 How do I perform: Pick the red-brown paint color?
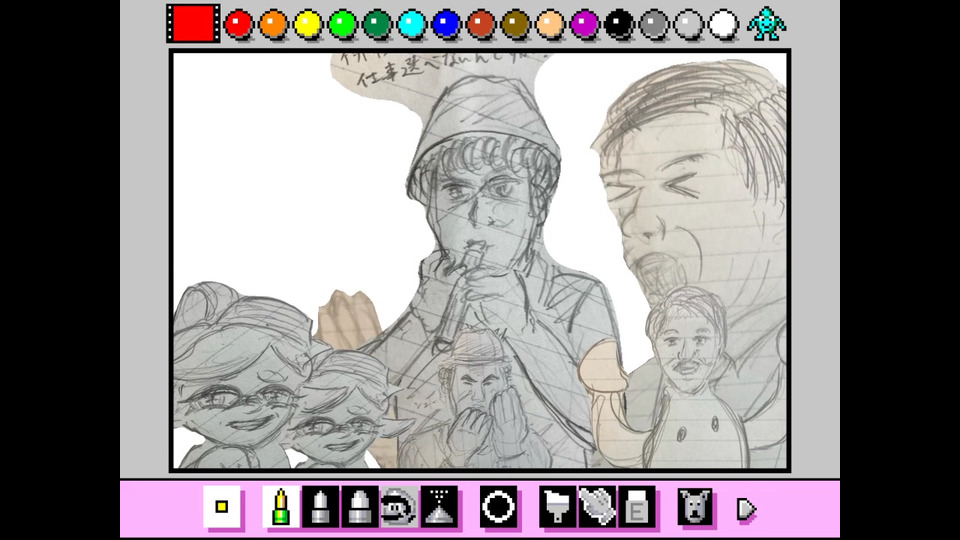tap(481, 25)
